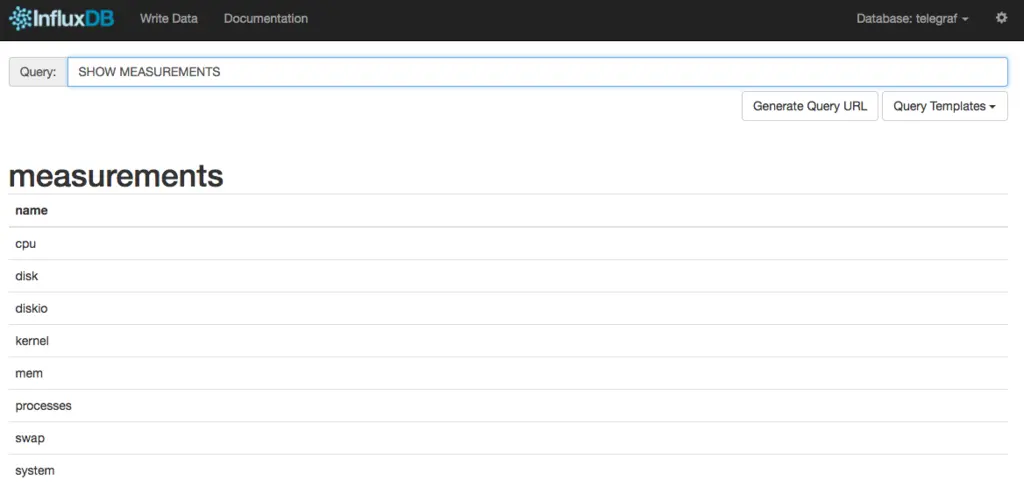Select the disk measurement row
This screenshot has width=1024, height=494.
point(27,276)
